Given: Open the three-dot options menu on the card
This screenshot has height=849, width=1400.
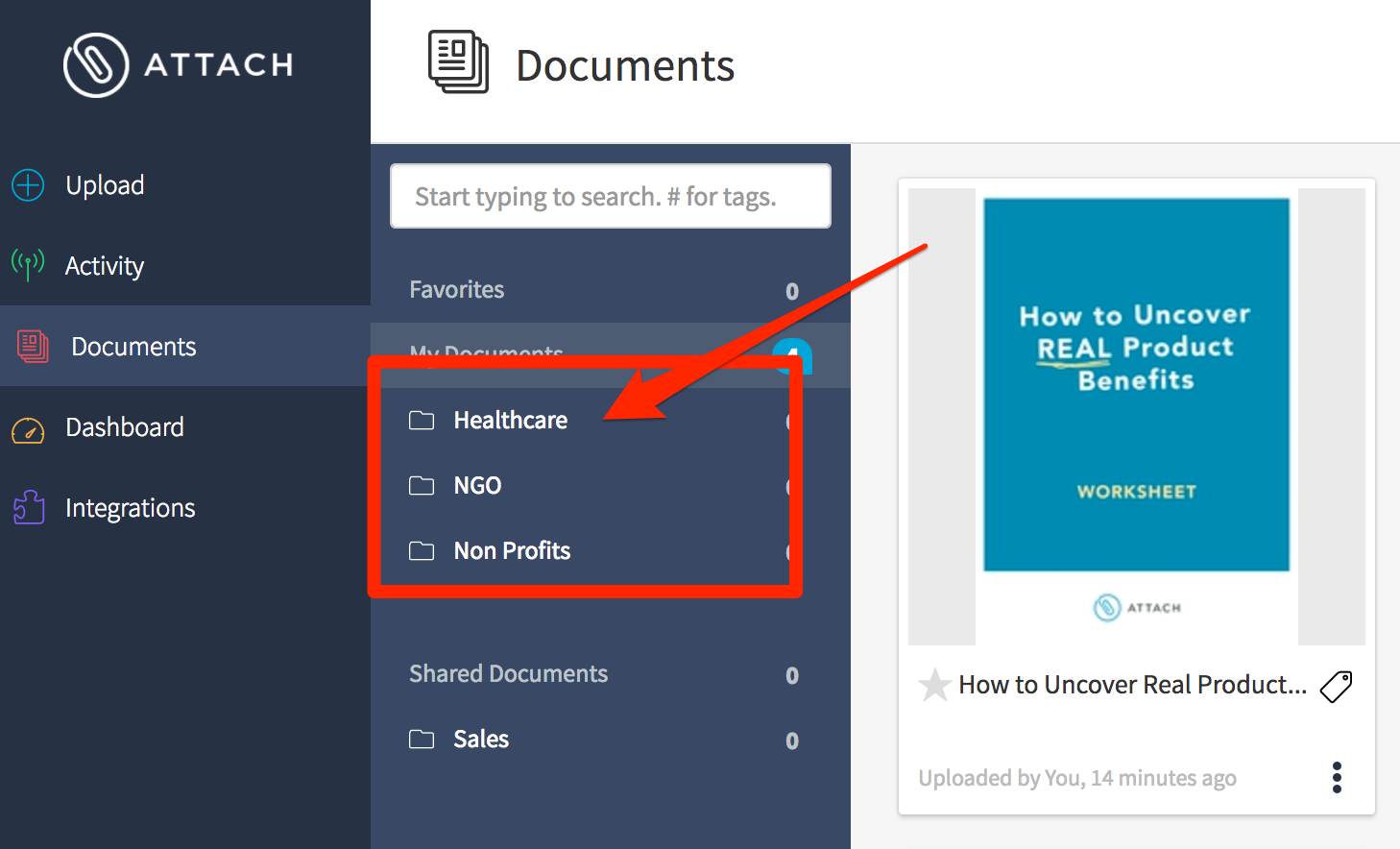Looking at the screenshot, I should point(1336,778).
